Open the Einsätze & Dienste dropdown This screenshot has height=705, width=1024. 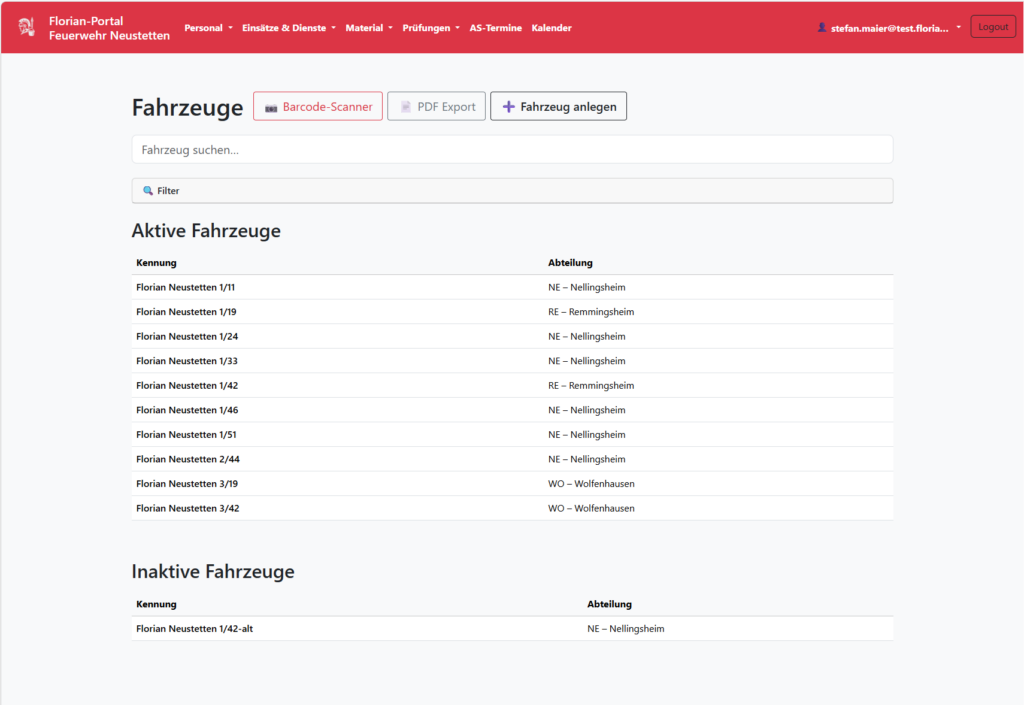[x=288, y=28]
